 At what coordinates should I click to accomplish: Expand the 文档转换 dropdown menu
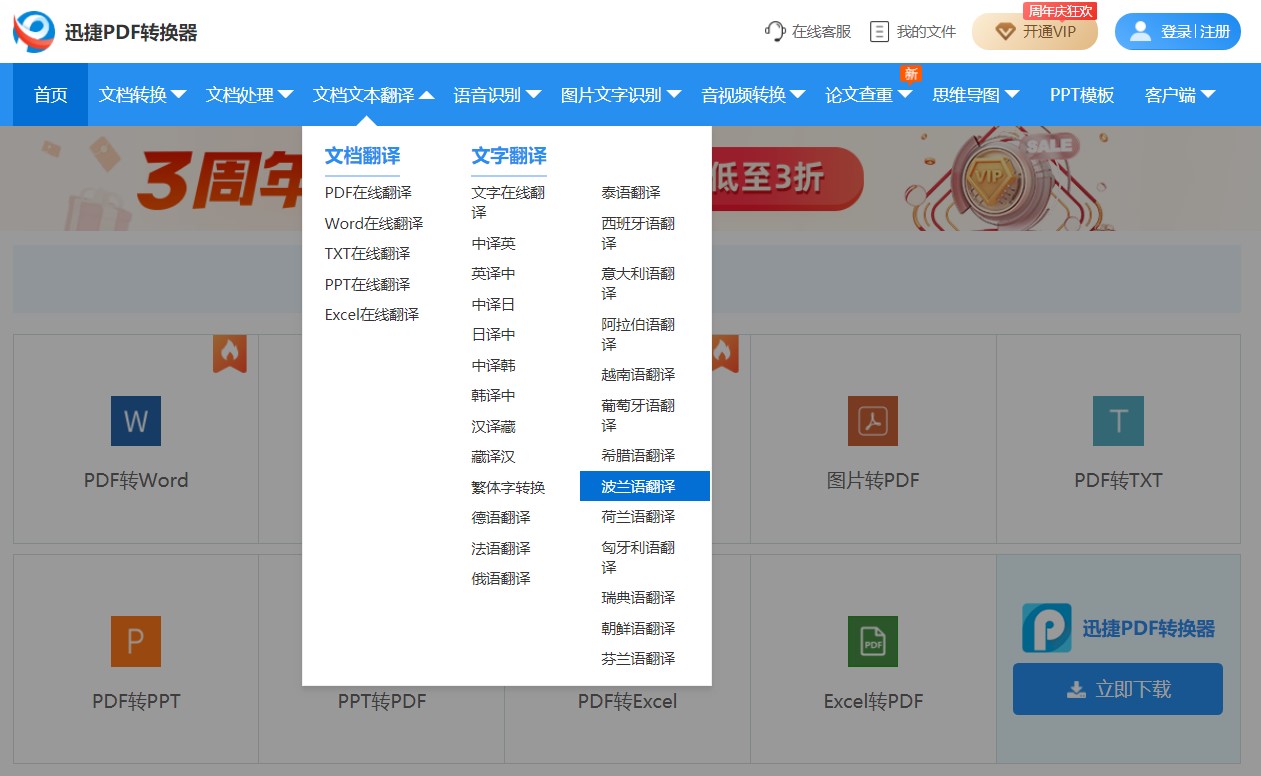[x=143, y=95]
